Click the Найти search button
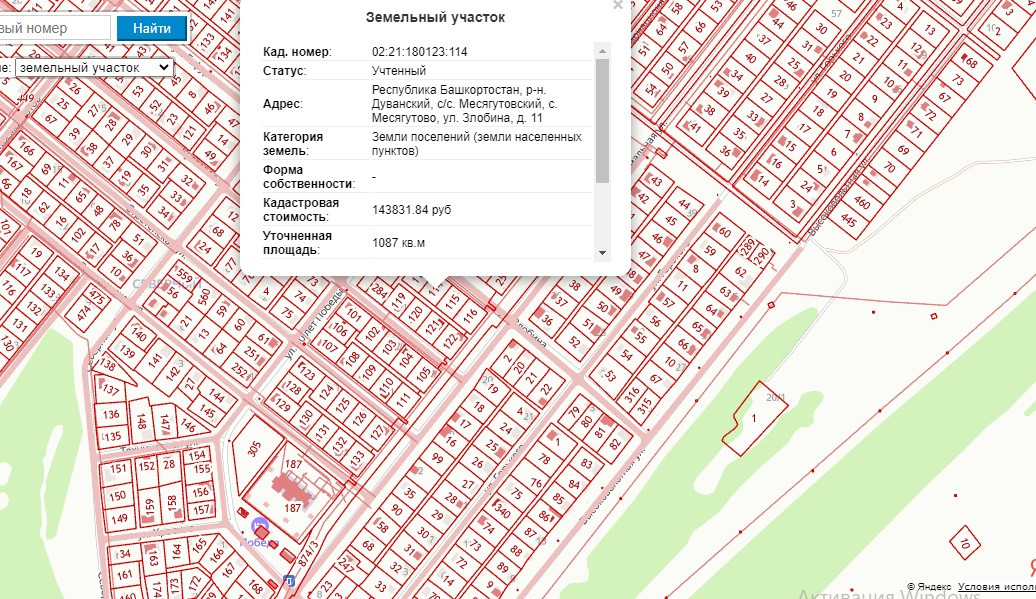This screenshot has width=1036, height=599. click(x=152, y=28)
